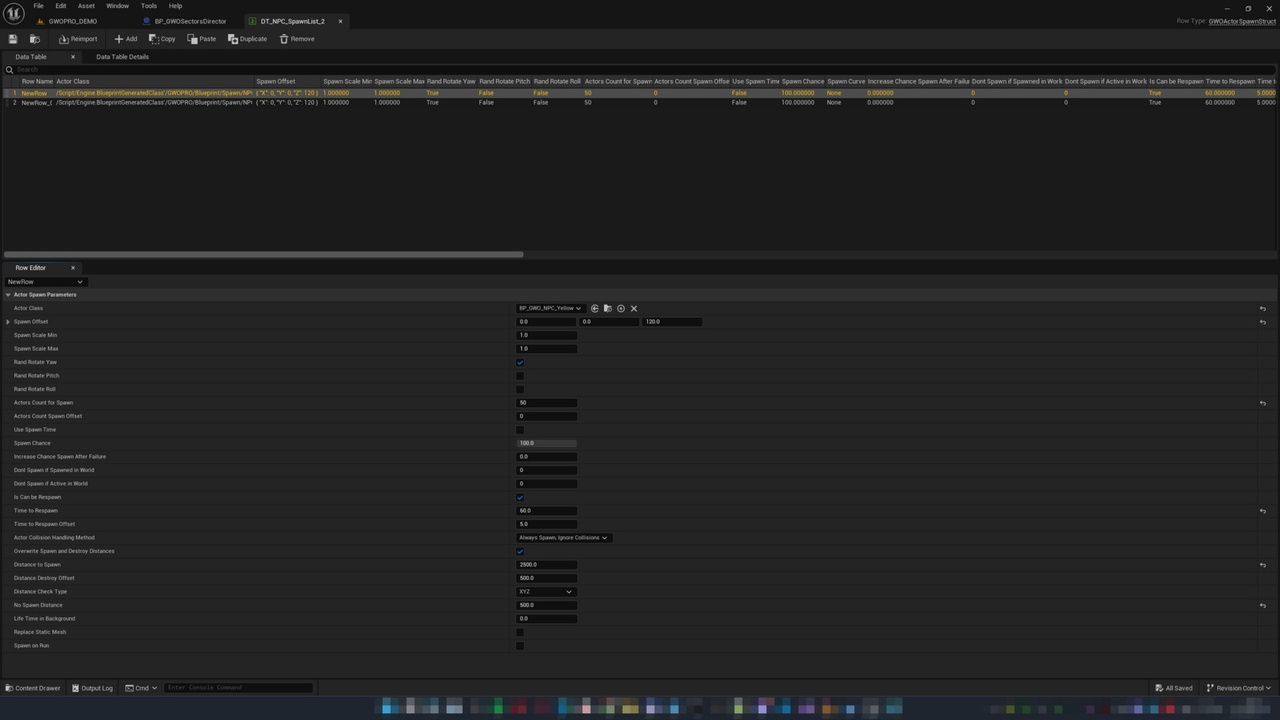Copy the selected row
This screenshot has width=1280, height=720.
tap(162, 39)
